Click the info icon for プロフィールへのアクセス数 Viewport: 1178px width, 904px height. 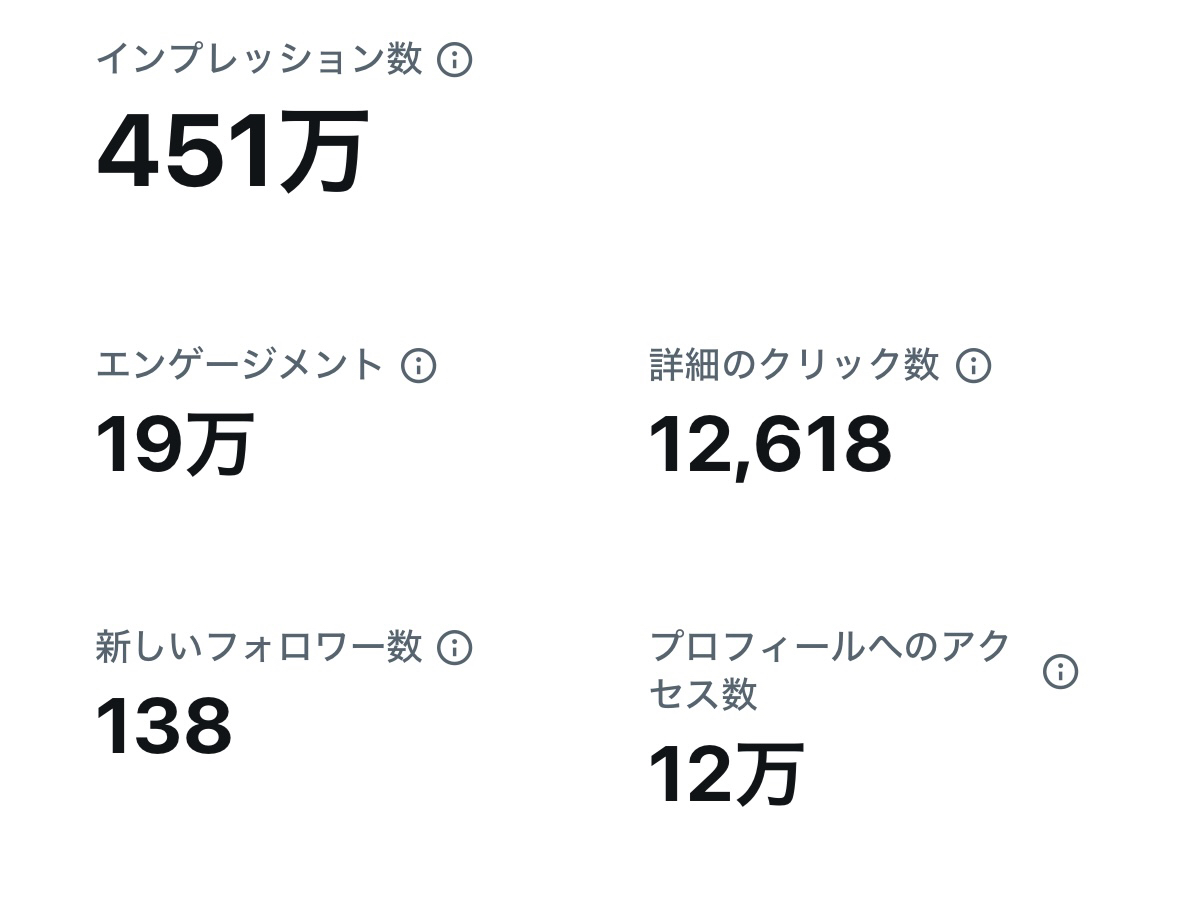(x=1060, y=671)
